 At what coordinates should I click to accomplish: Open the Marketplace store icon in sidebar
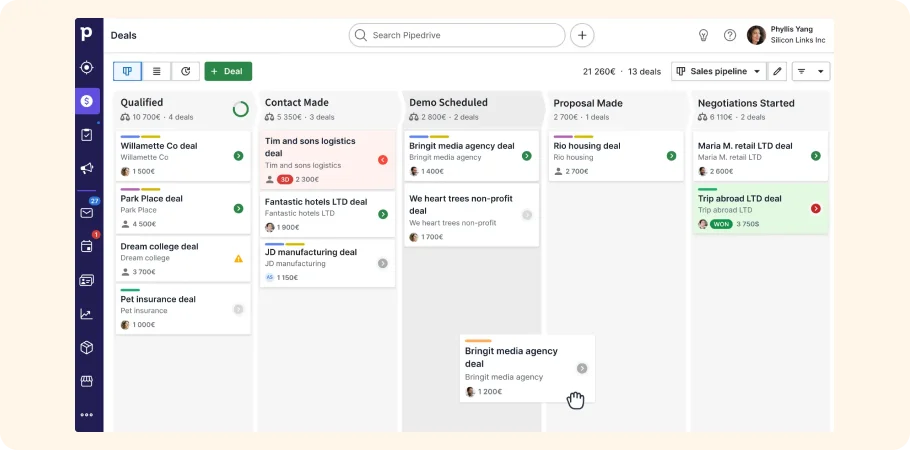point(86,381)
